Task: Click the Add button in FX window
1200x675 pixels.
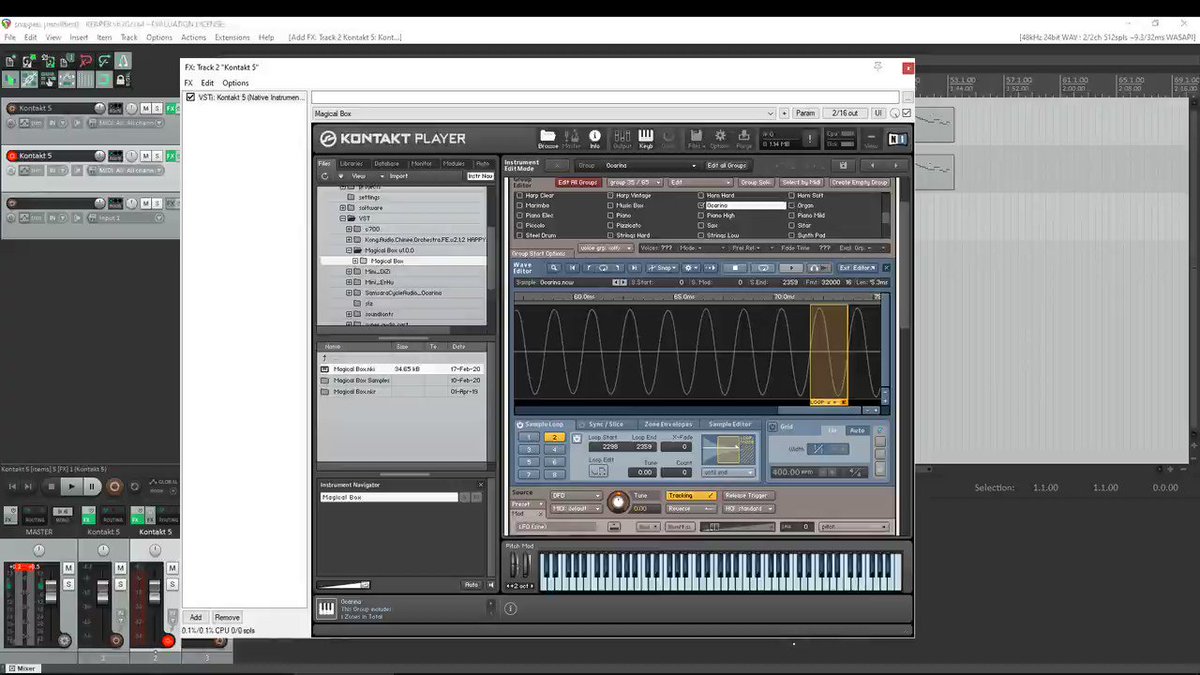Action: click(x=196, y=617)
